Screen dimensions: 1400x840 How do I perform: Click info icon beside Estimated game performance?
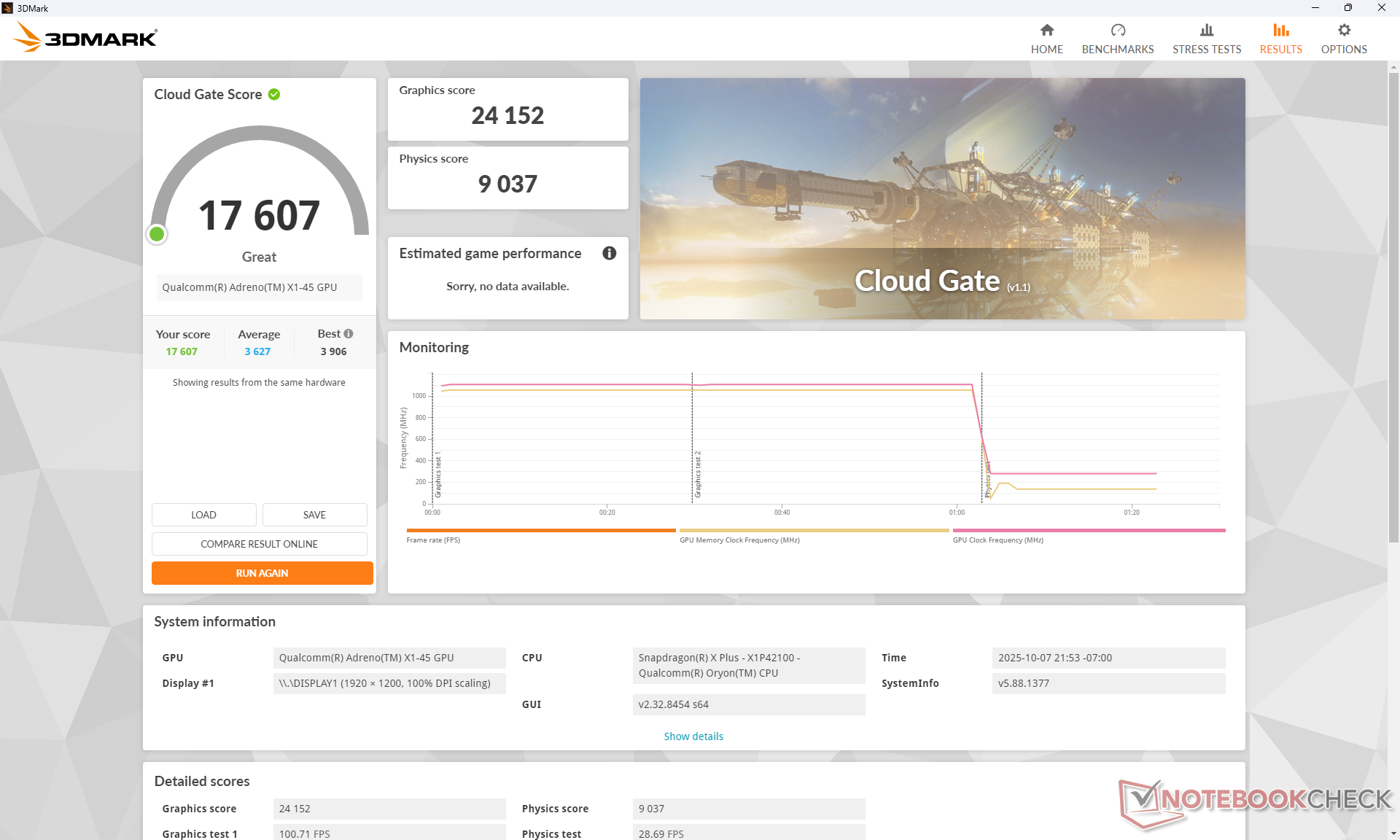(609, 253)
